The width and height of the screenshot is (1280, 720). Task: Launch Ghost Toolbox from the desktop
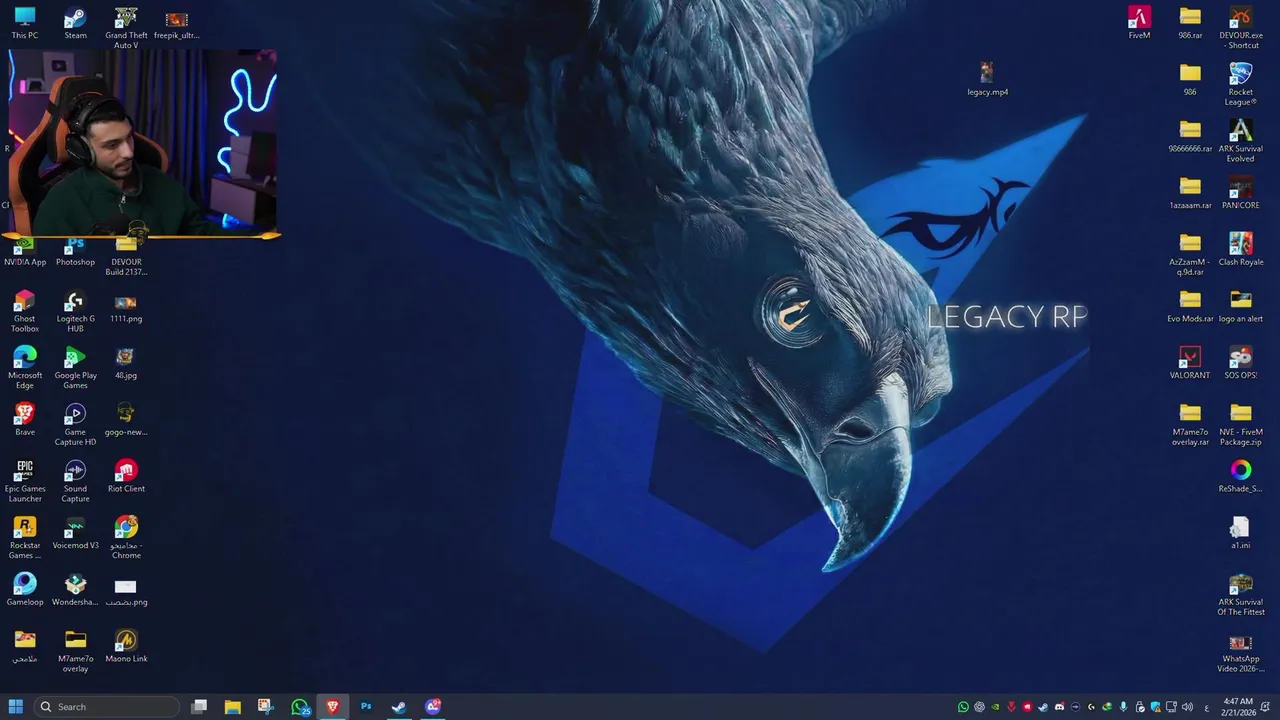coord(25,312)
